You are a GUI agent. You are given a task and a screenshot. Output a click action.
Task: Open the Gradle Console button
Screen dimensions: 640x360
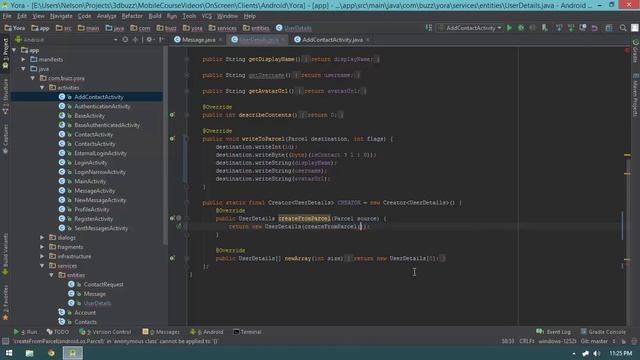pyautogui.click(x=603, y=332)
